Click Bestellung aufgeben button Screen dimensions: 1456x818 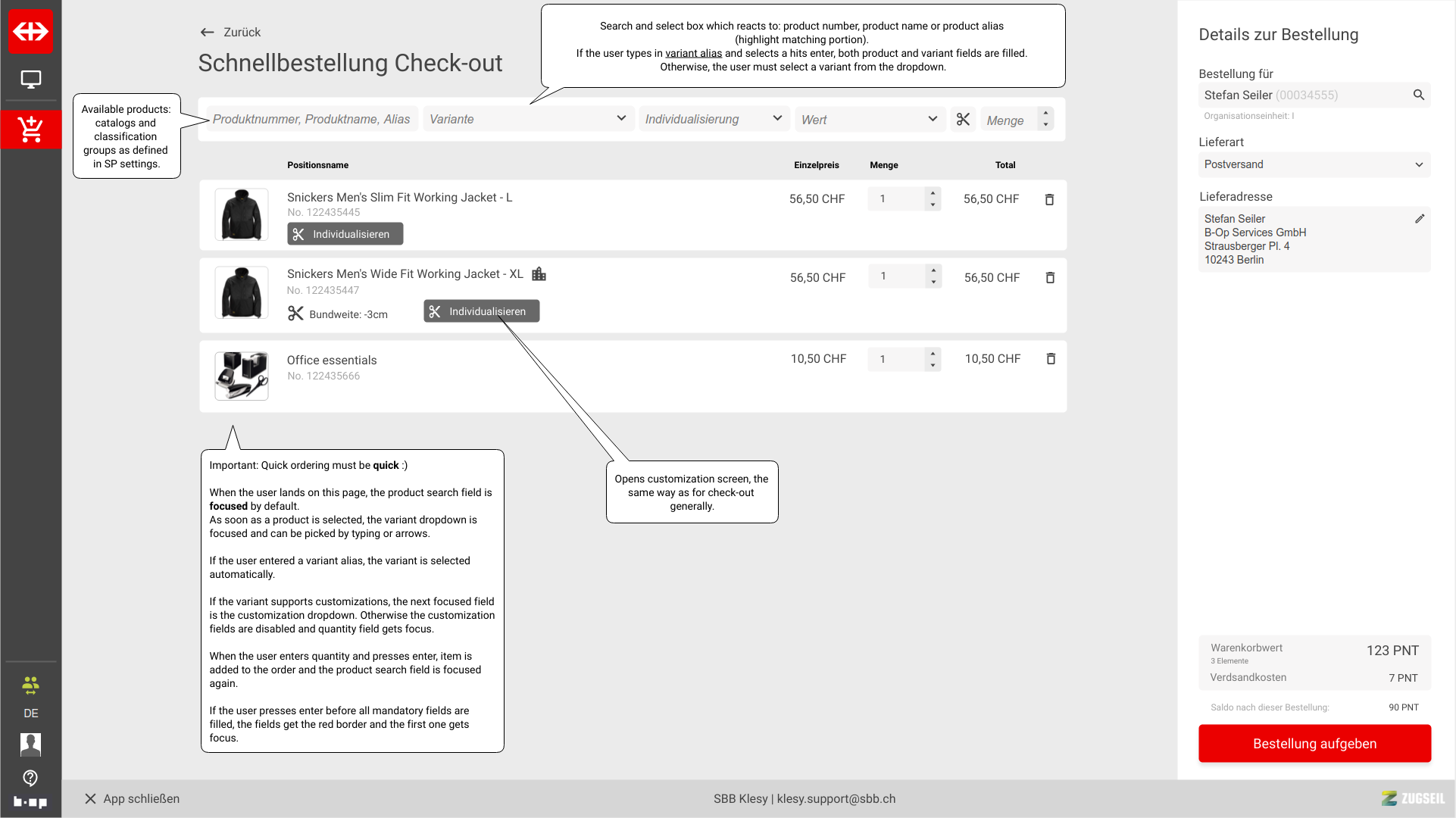click(1314, 744)
